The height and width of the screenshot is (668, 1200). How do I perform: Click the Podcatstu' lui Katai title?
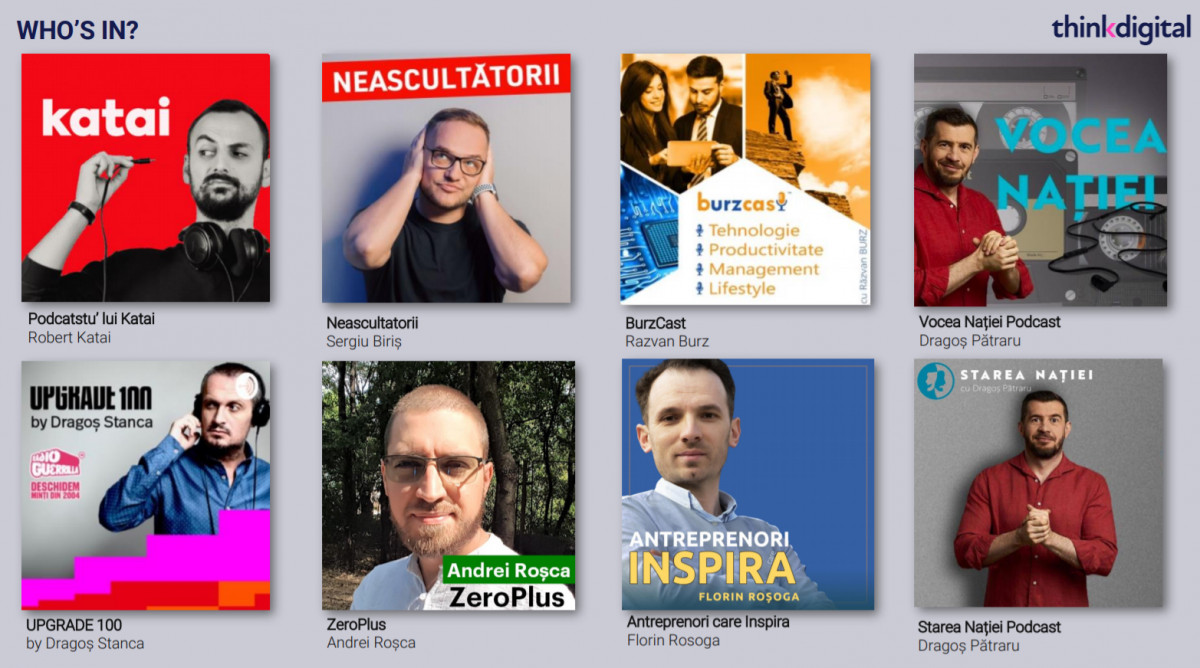click(x=92, y=319)
